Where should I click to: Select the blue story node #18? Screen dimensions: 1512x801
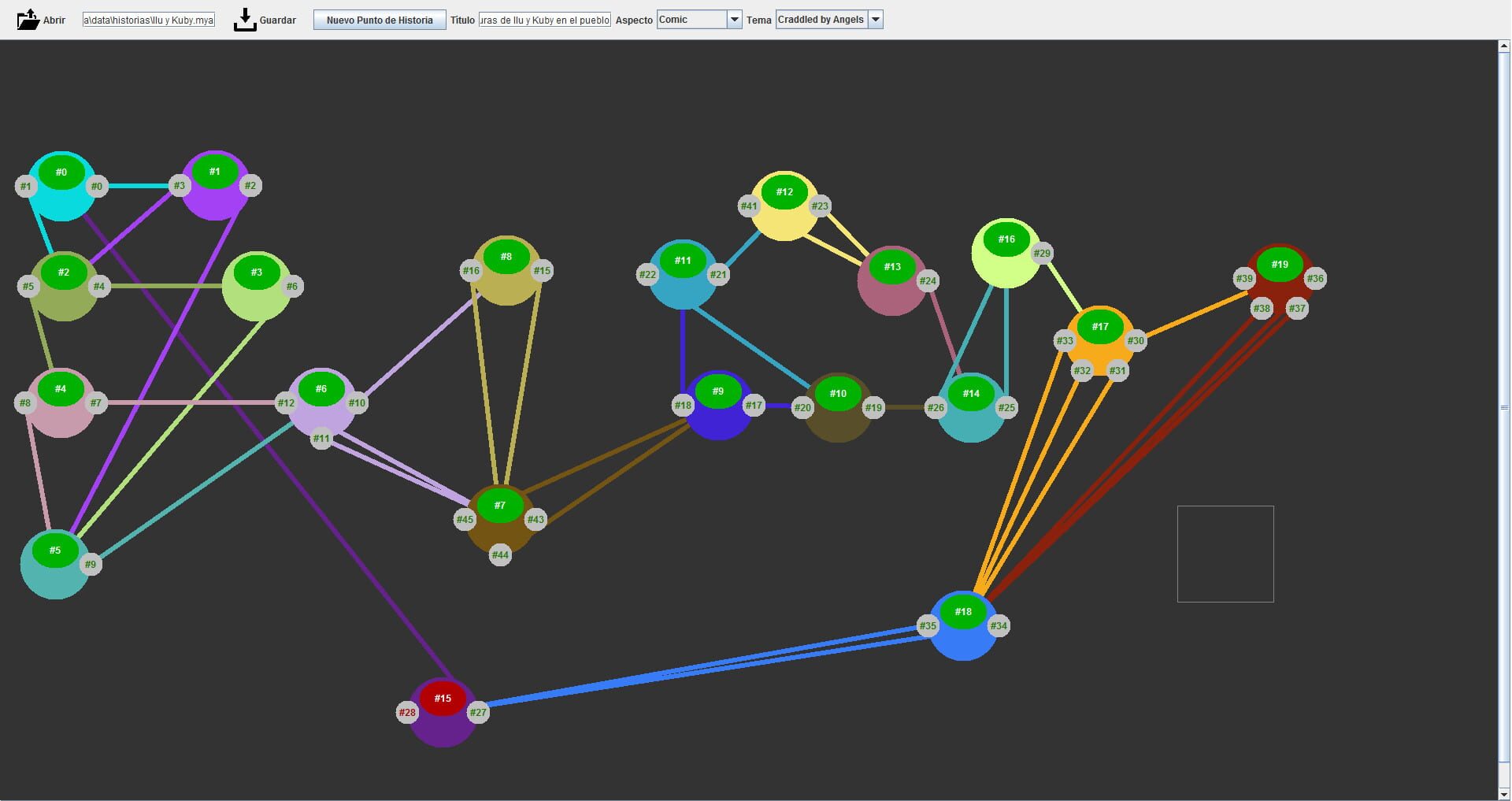pos(964,611)
